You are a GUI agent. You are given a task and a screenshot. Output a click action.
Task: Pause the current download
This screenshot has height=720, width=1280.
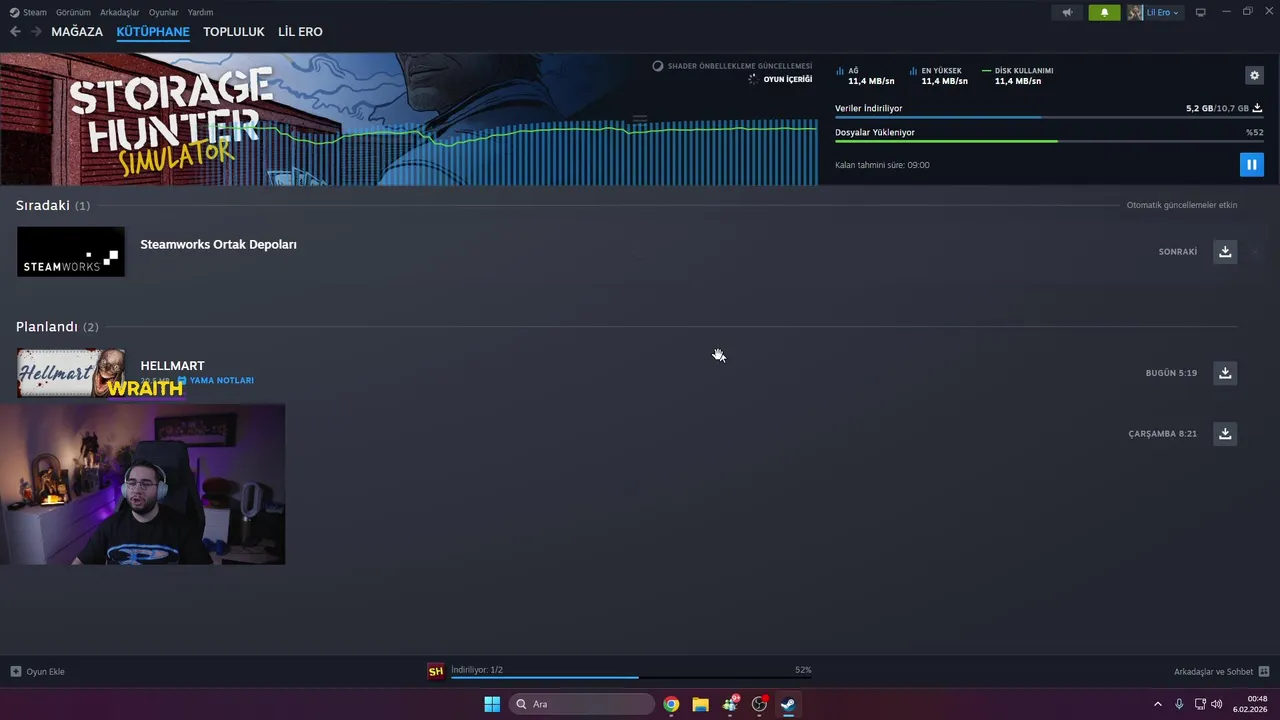click(1252, 165)
